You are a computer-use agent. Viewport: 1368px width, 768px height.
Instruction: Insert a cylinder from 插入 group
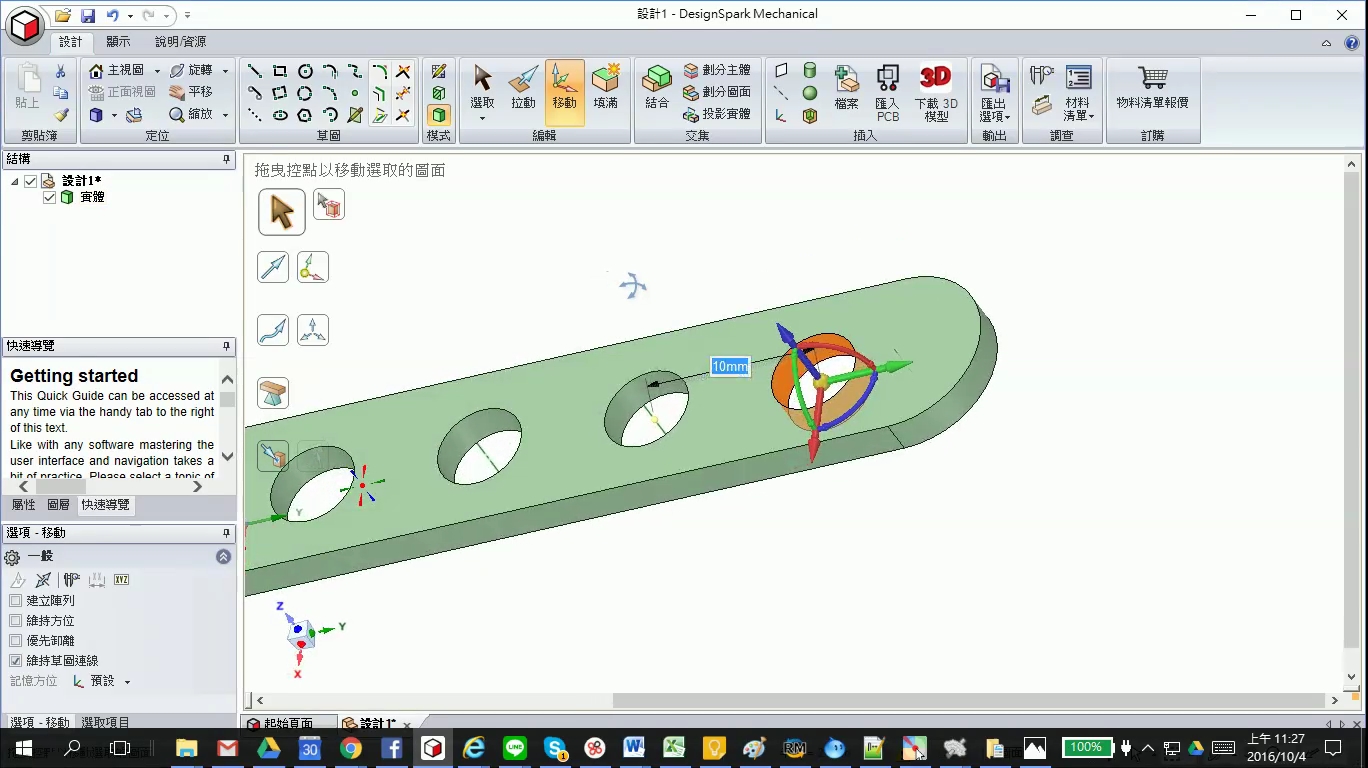pos(810,70)
